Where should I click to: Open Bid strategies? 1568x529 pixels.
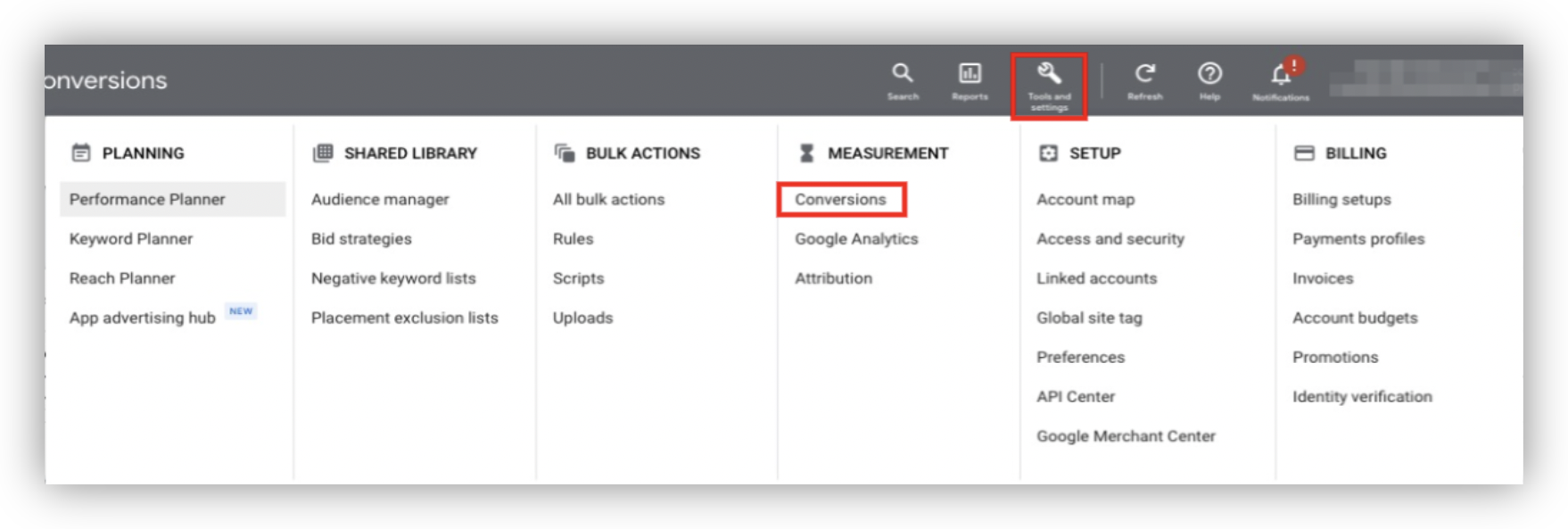pos(361,238)
